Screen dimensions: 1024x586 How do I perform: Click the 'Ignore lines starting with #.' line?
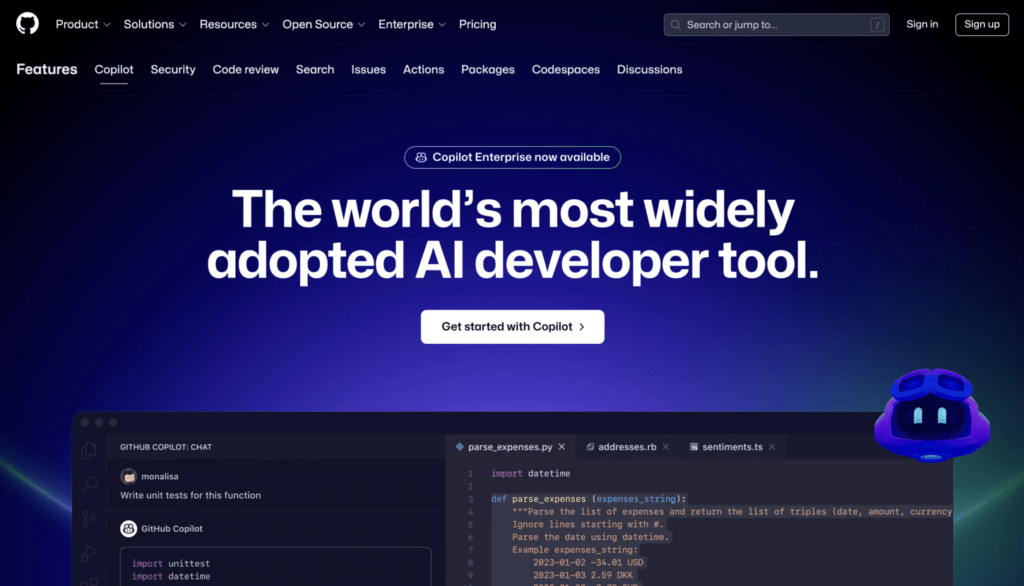pyautogui.click(x=588, y=524)
